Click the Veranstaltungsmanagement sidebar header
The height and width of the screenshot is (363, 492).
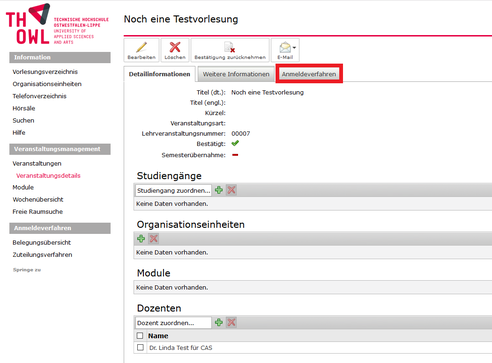pos(60,149)
